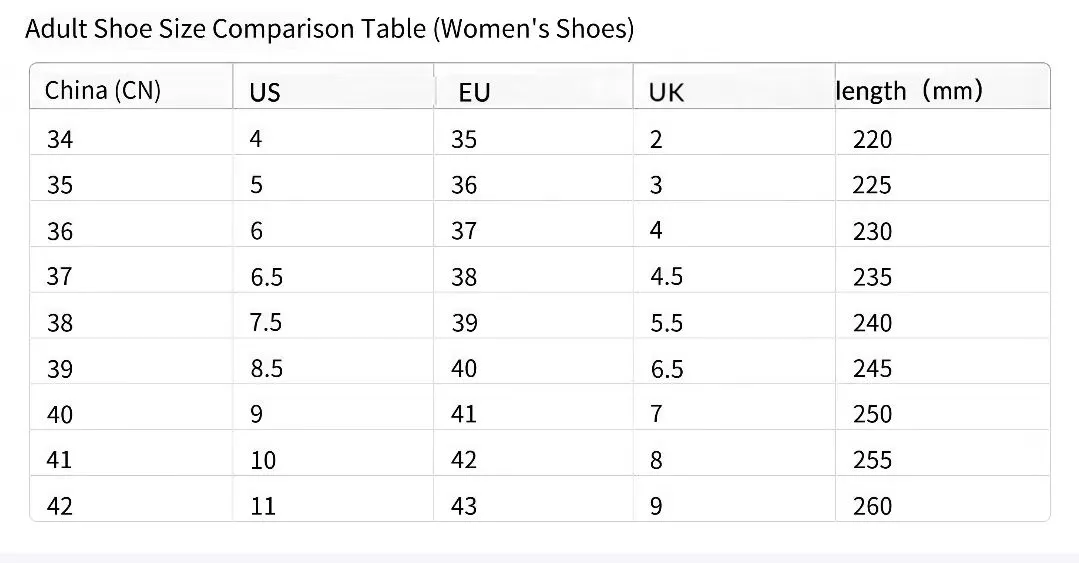Click the table title above the size chart
This screenshot has height=563, width=1079.
[329, 29]
